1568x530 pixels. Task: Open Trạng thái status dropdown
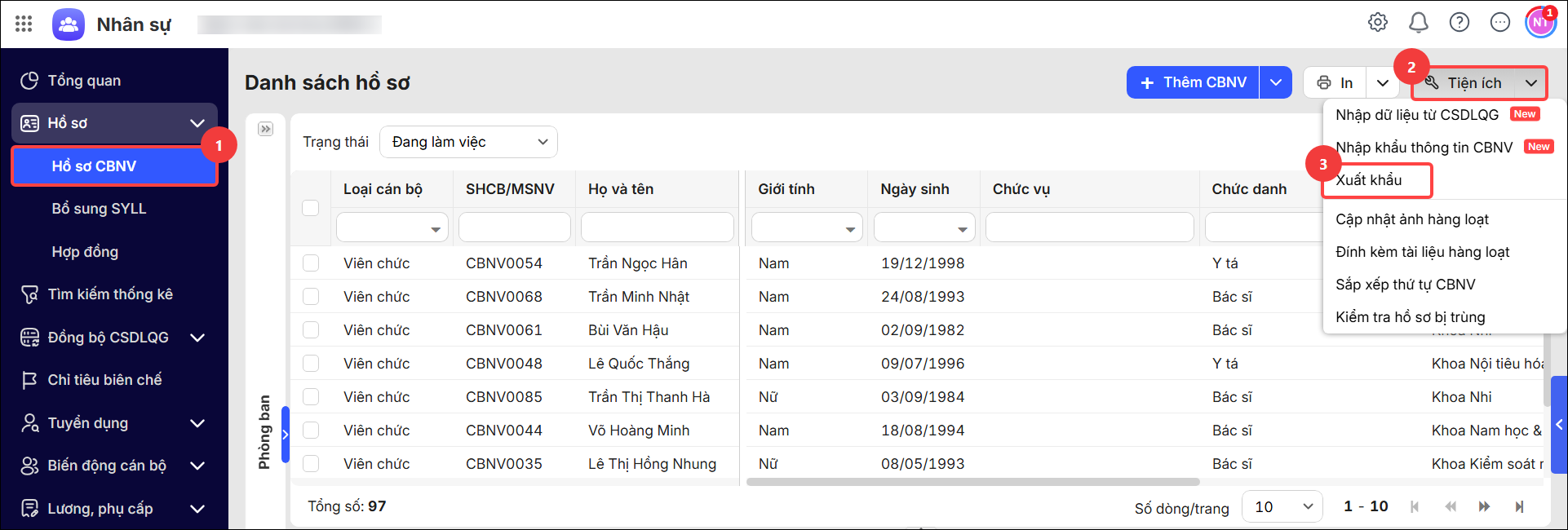click(x=469, y=142)
